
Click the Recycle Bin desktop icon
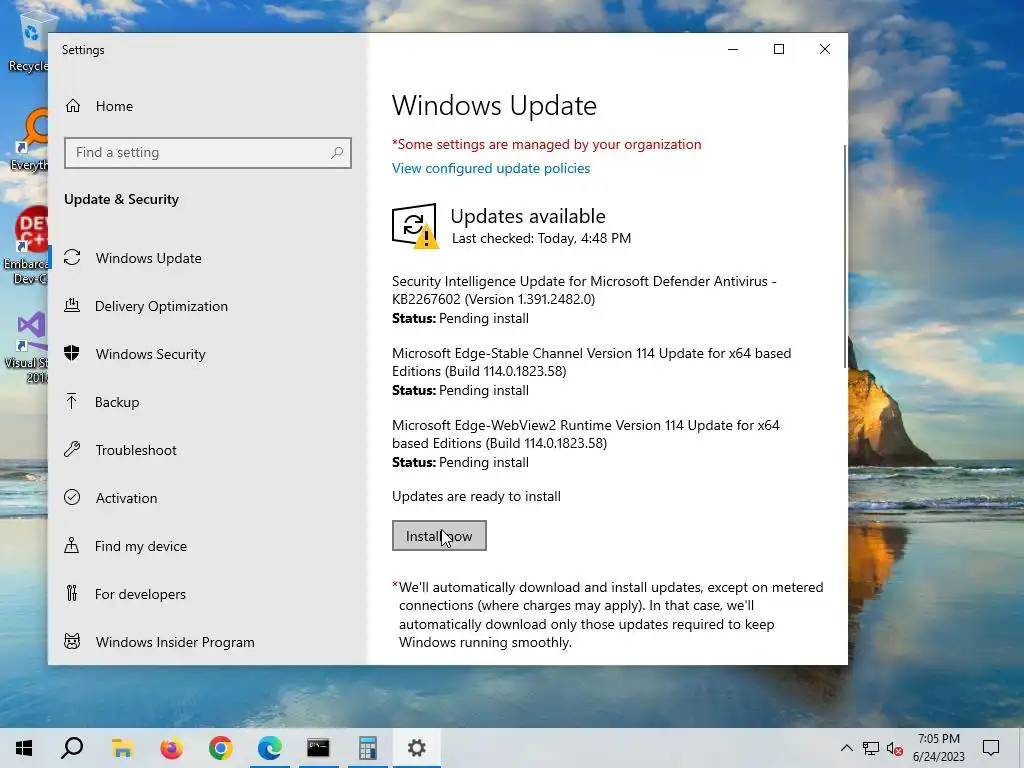pos(27,40)
